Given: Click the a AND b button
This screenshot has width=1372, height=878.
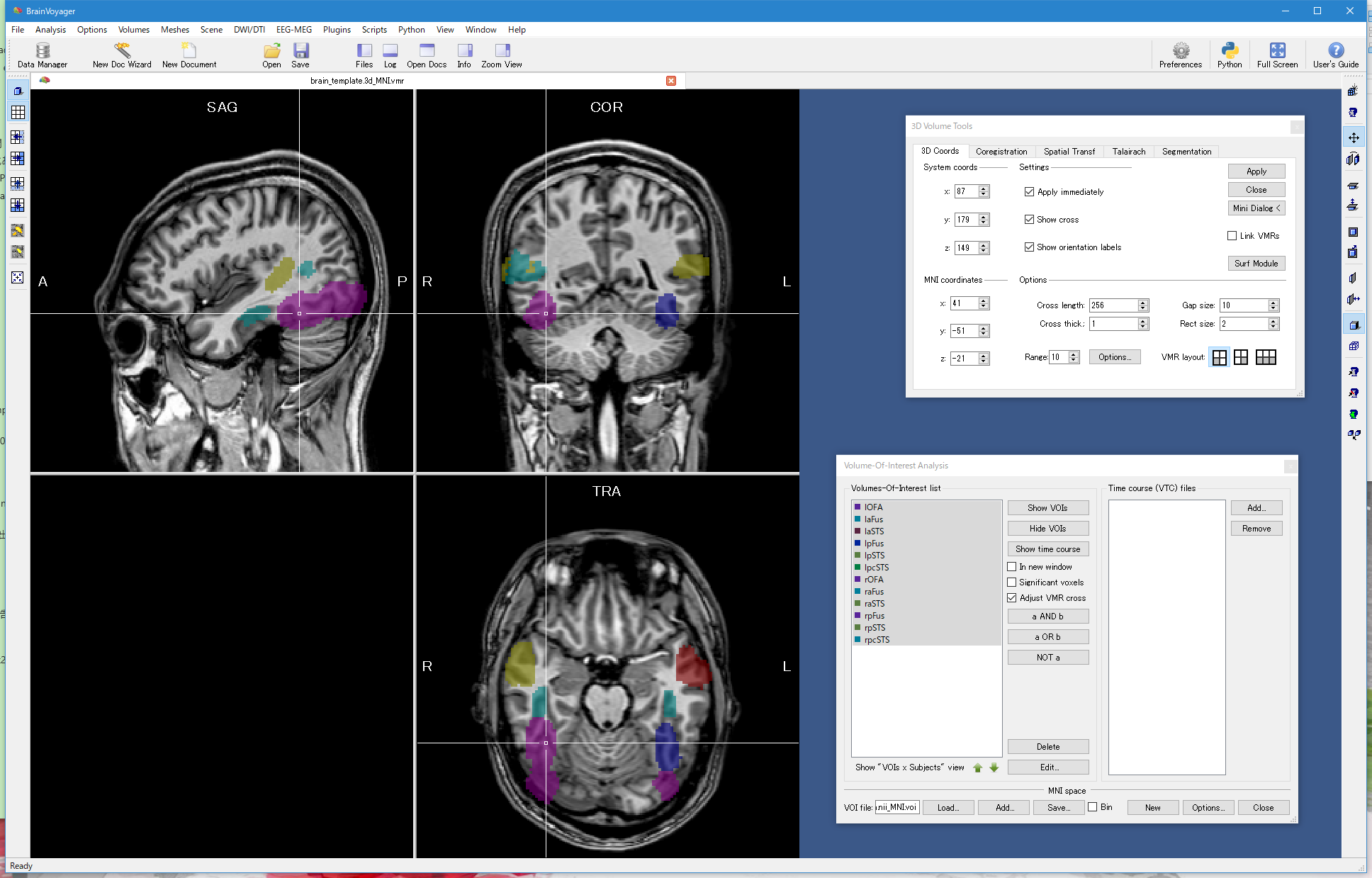Looking at the screenshot, I should click(x=1048, y=617).
